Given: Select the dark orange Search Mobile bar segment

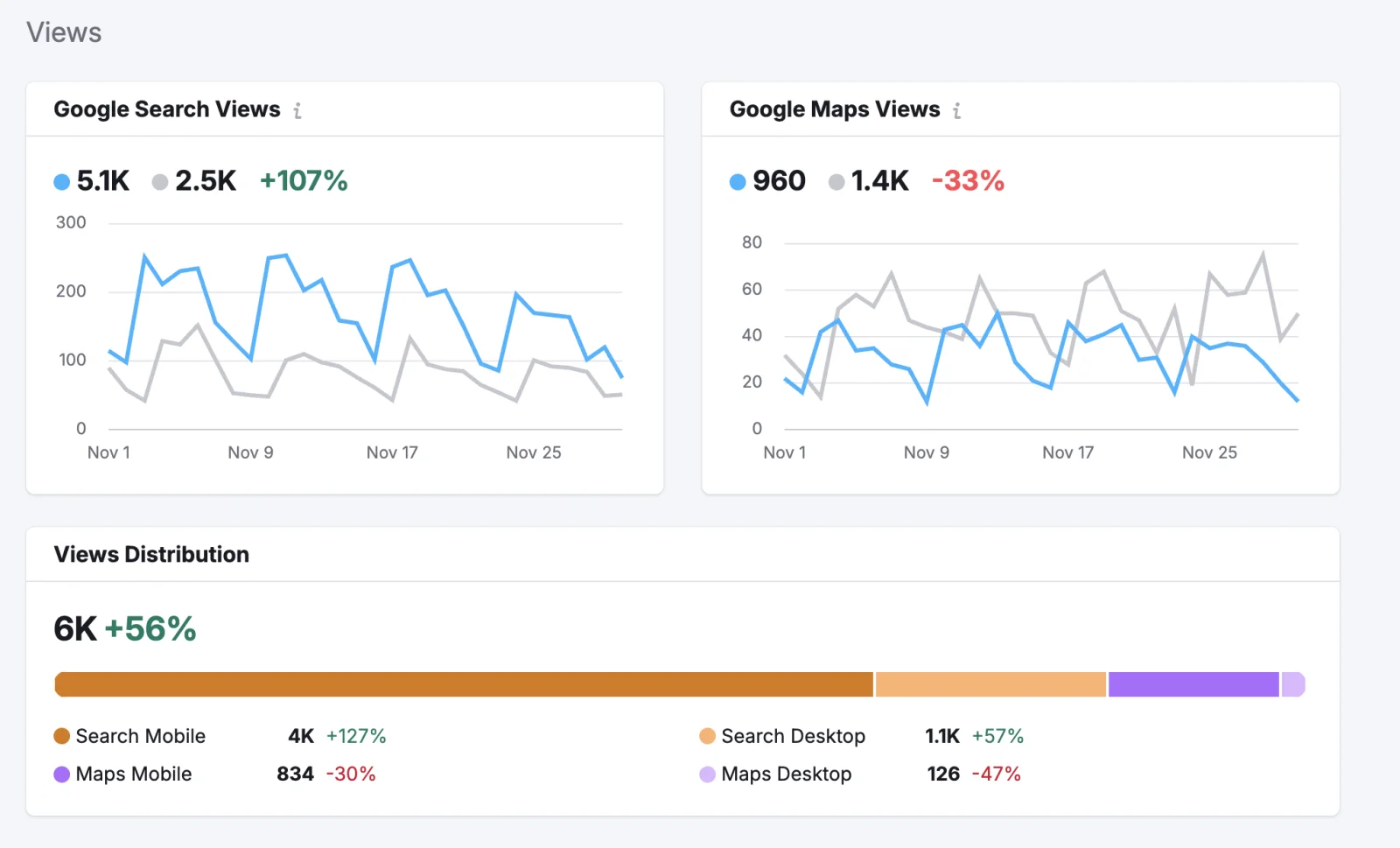Looking at the screenshot, I should 464,684.
